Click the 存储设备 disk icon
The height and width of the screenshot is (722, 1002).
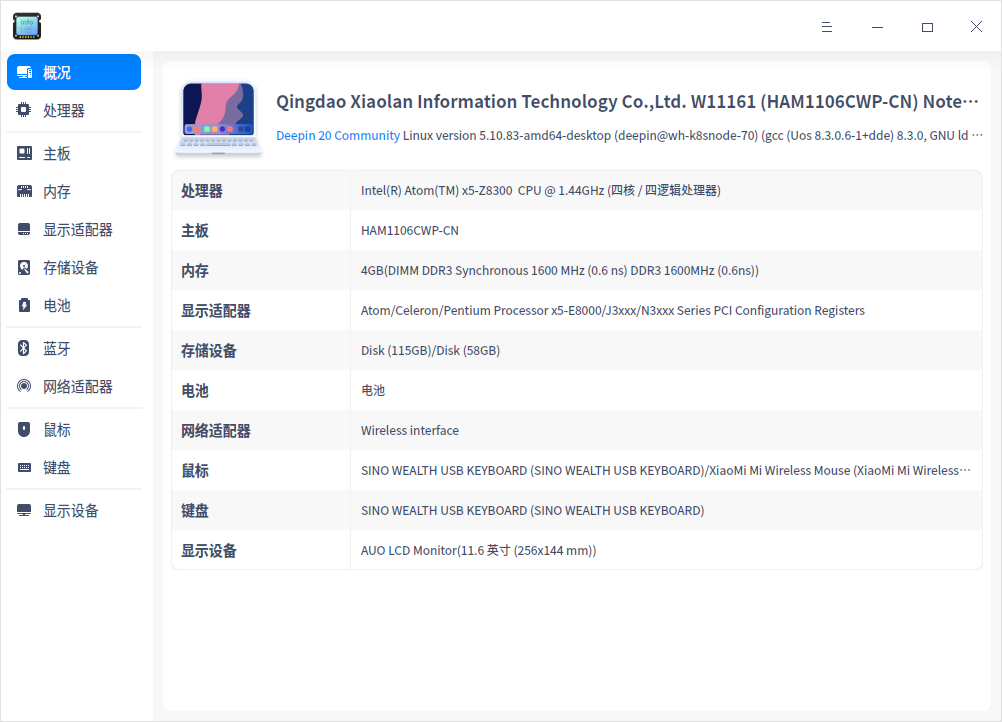[x=24, y=267]
